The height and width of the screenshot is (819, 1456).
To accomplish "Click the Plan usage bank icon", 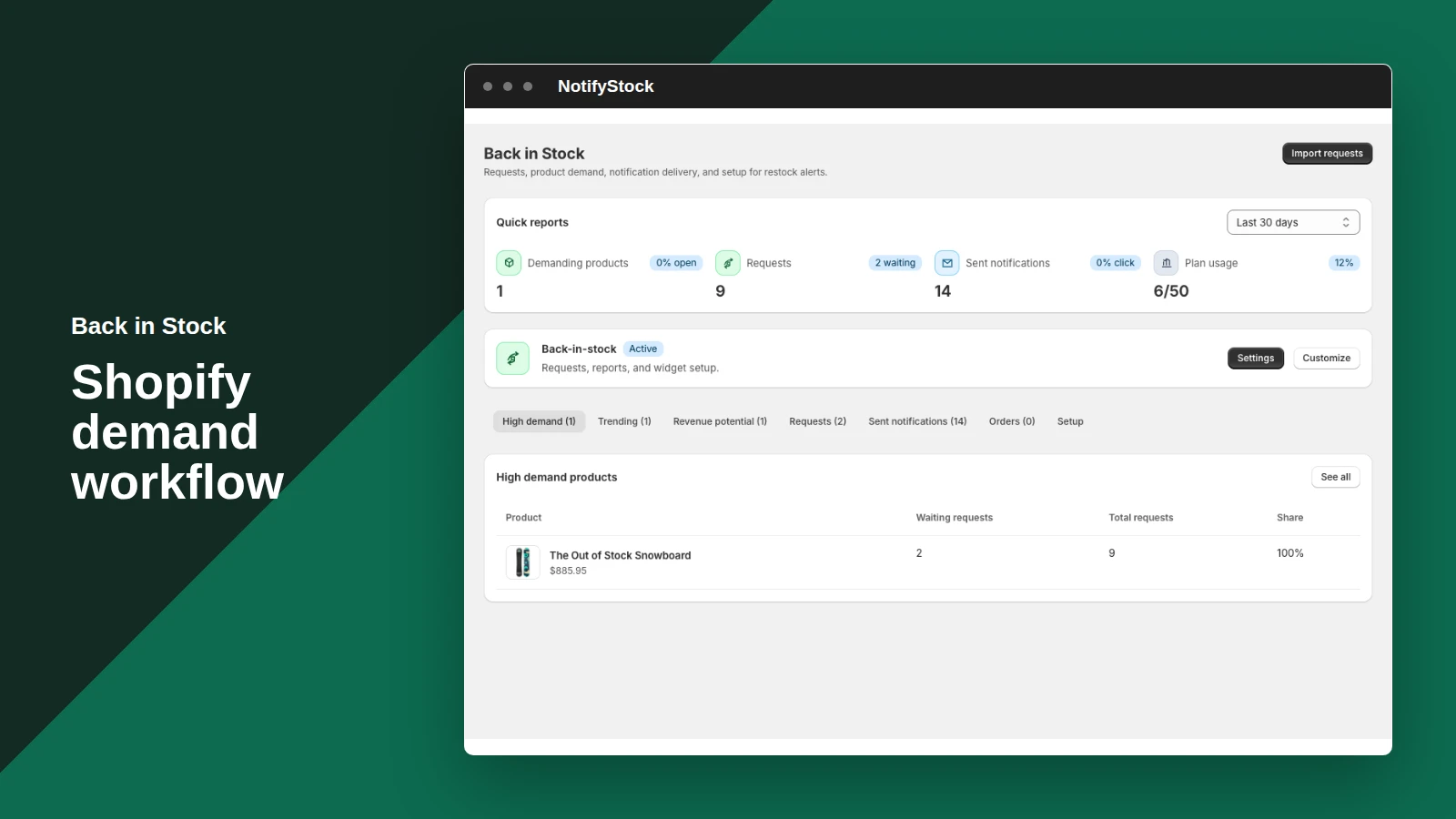I will pos(1166,263).
